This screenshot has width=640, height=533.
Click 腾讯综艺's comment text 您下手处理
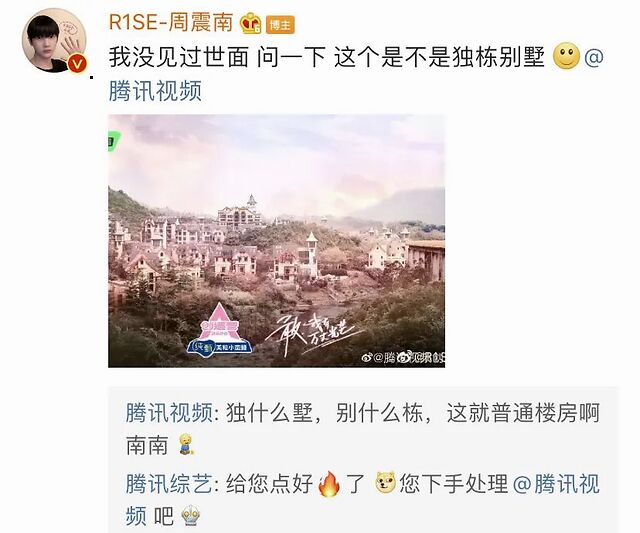click(453, 484)
